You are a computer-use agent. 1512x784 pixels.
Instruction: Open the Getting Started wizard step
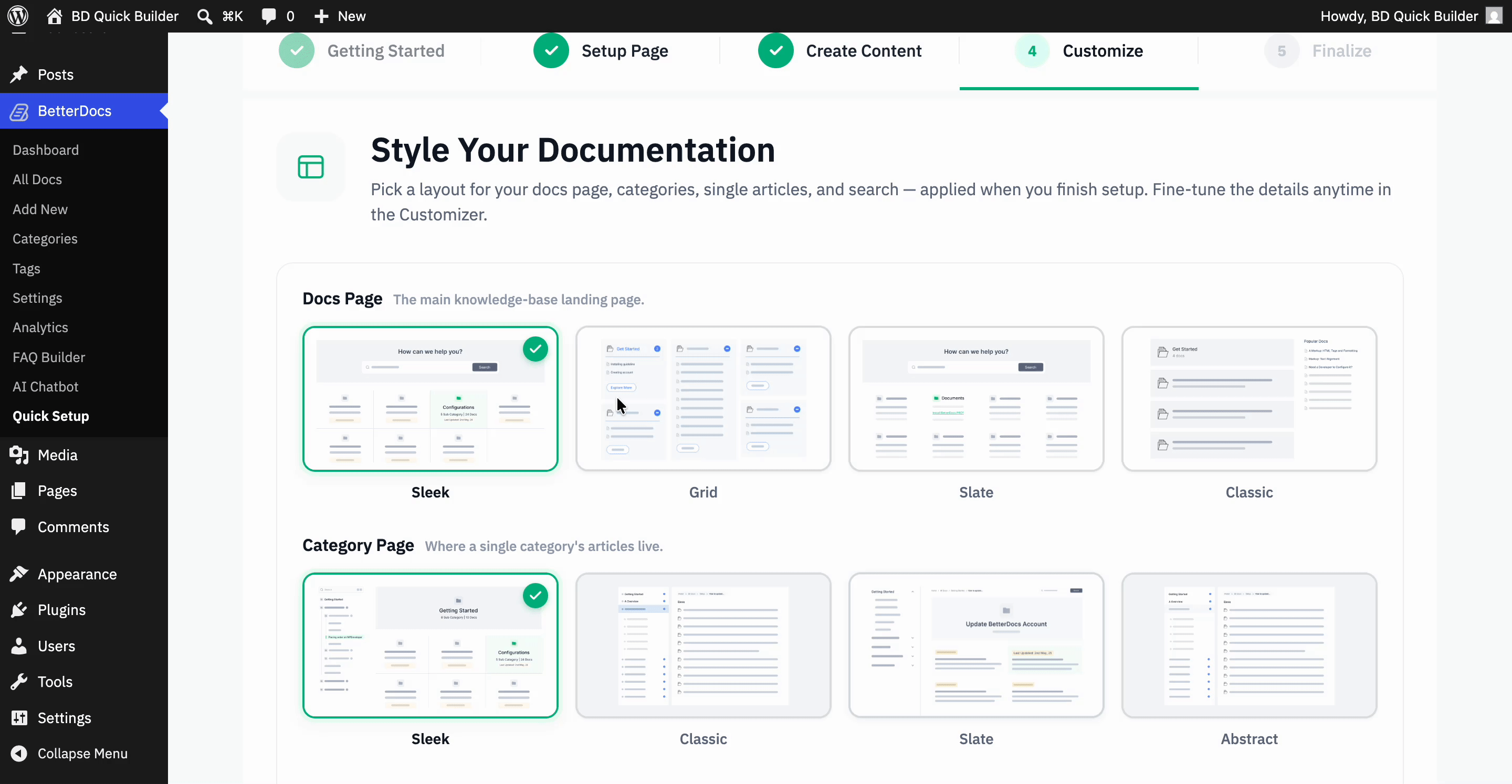point(362,51)
